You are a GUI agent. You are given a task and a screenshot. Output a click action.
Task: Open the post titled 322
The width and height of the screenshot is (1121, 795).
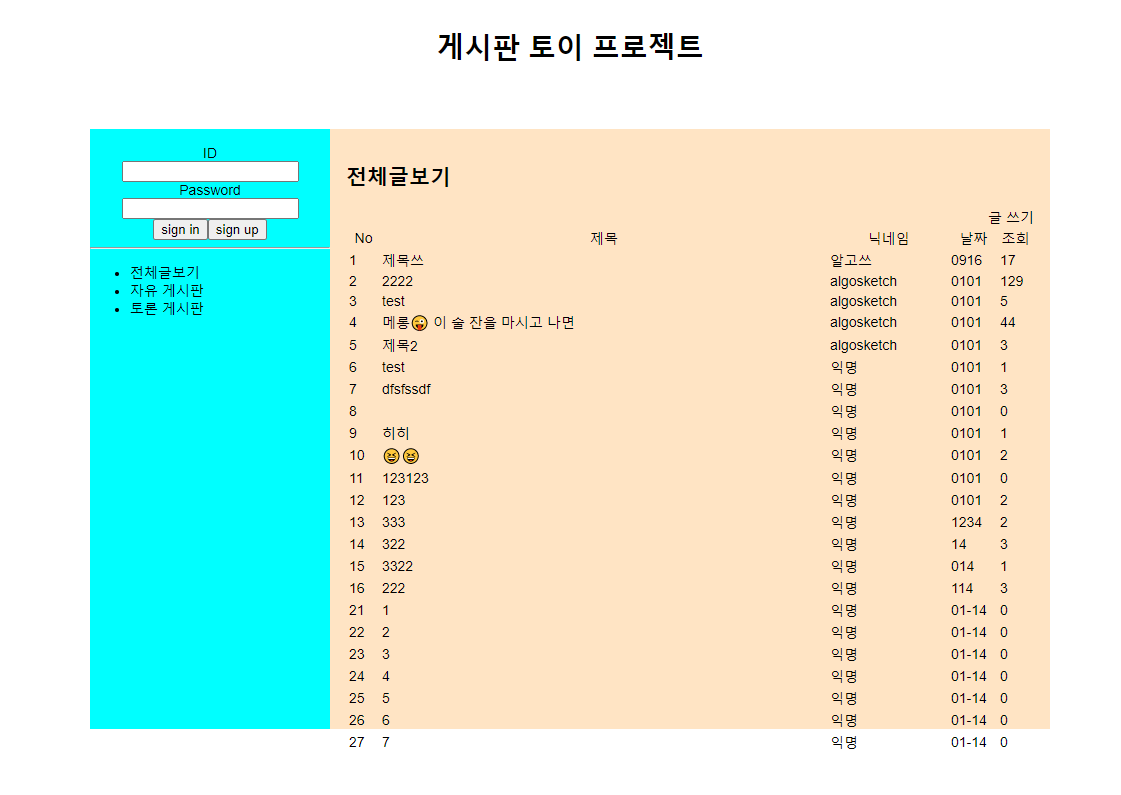[394, 544]
